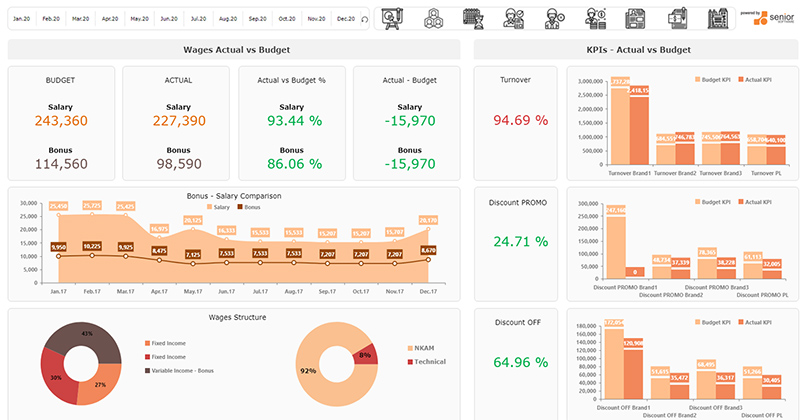This screenshot has width=800, height=420.
Task: Click Budget Salary value 243,360
Action: pos(61,121)
